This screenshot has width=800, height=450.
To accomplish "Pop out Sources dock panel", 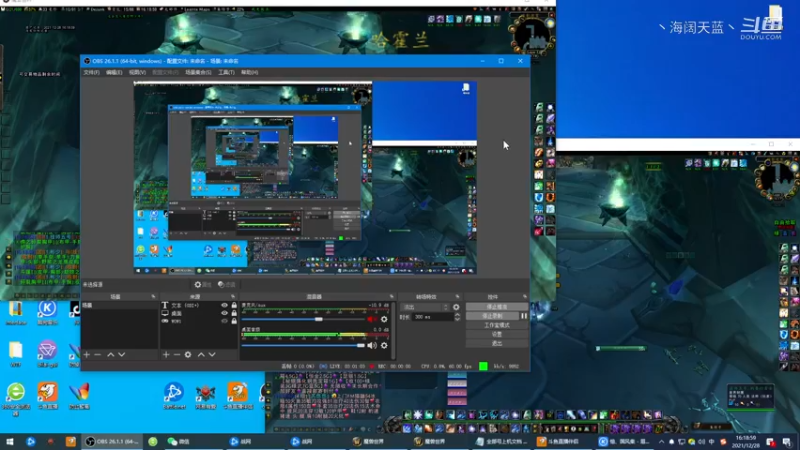I will tap(233, 296).
